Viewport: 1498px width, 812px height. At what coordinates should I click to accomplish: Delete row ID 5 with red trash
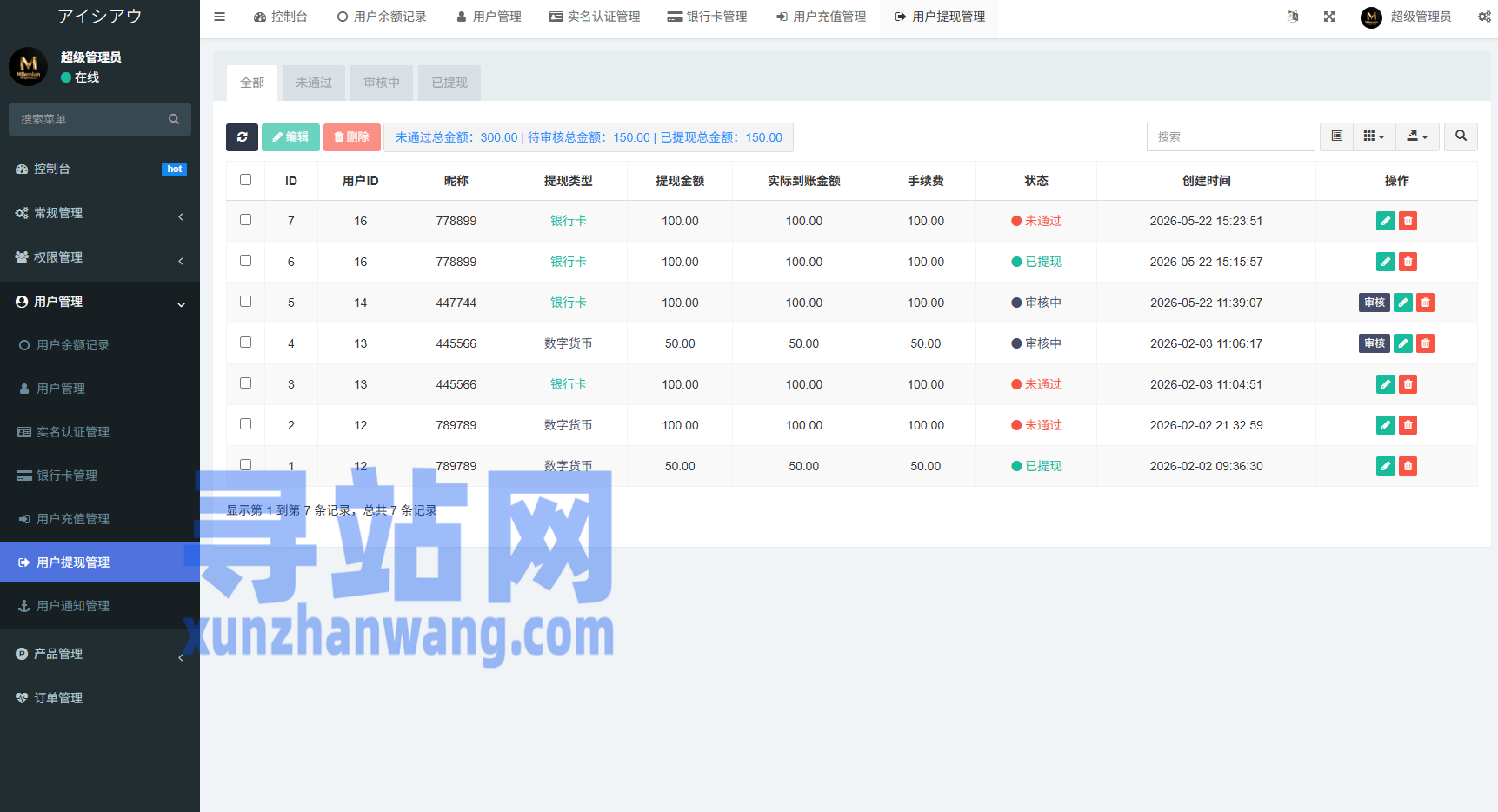1425,303
